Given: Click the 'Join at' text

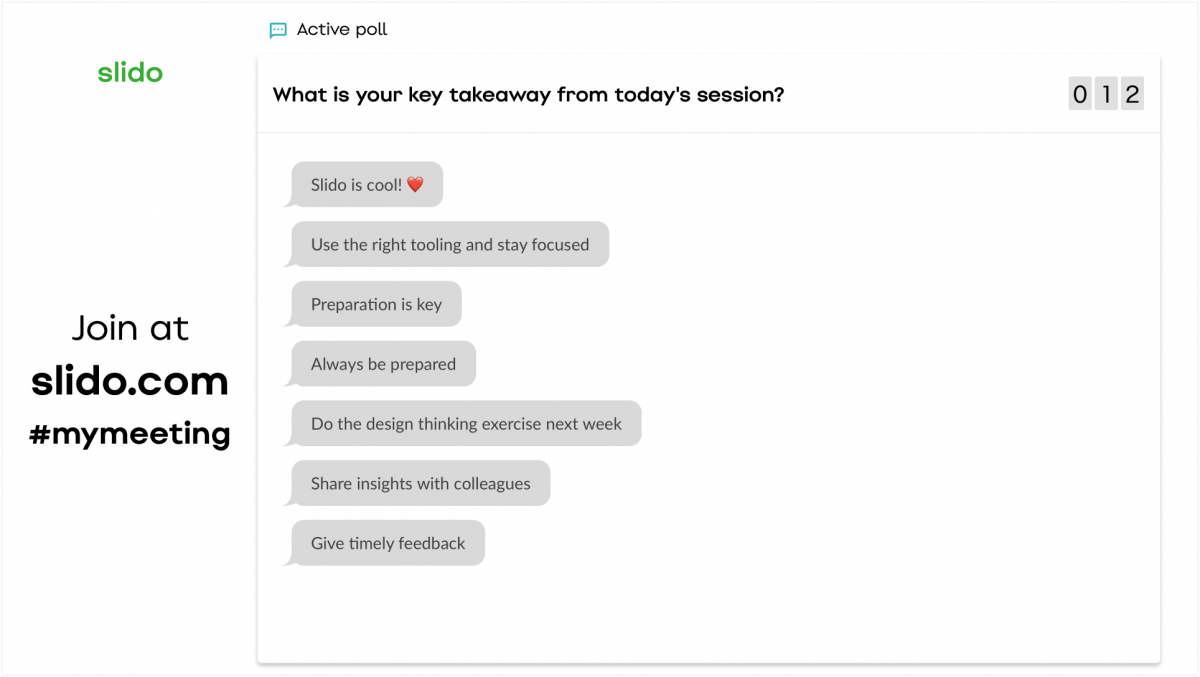Looking at the screenshot, I should click(130, 328).
